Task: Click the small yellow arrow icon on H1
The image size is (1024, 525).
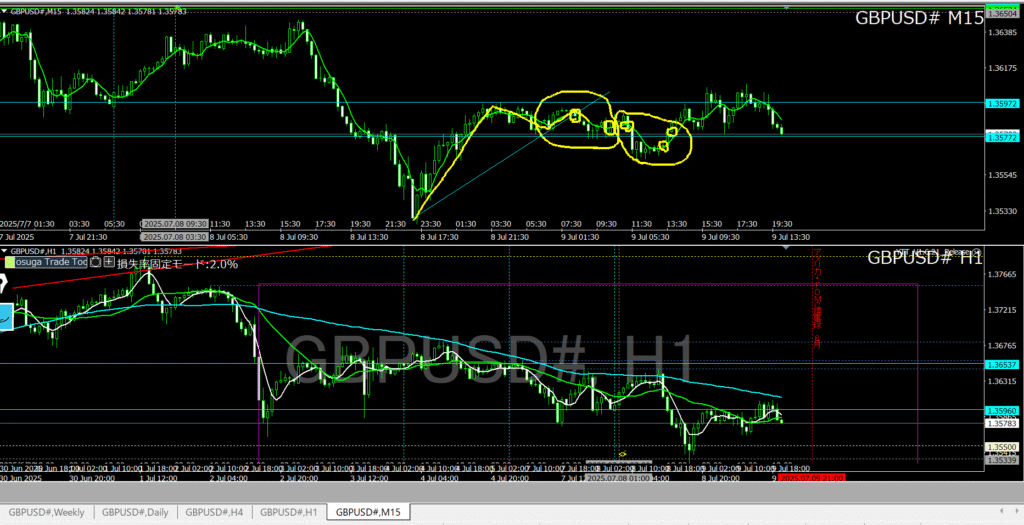Action: [622, 454]
